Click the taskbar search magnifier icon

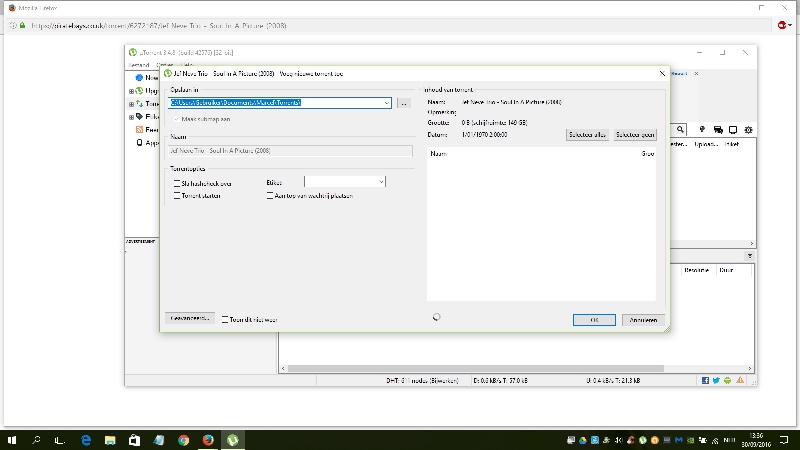tap(36, 440)
